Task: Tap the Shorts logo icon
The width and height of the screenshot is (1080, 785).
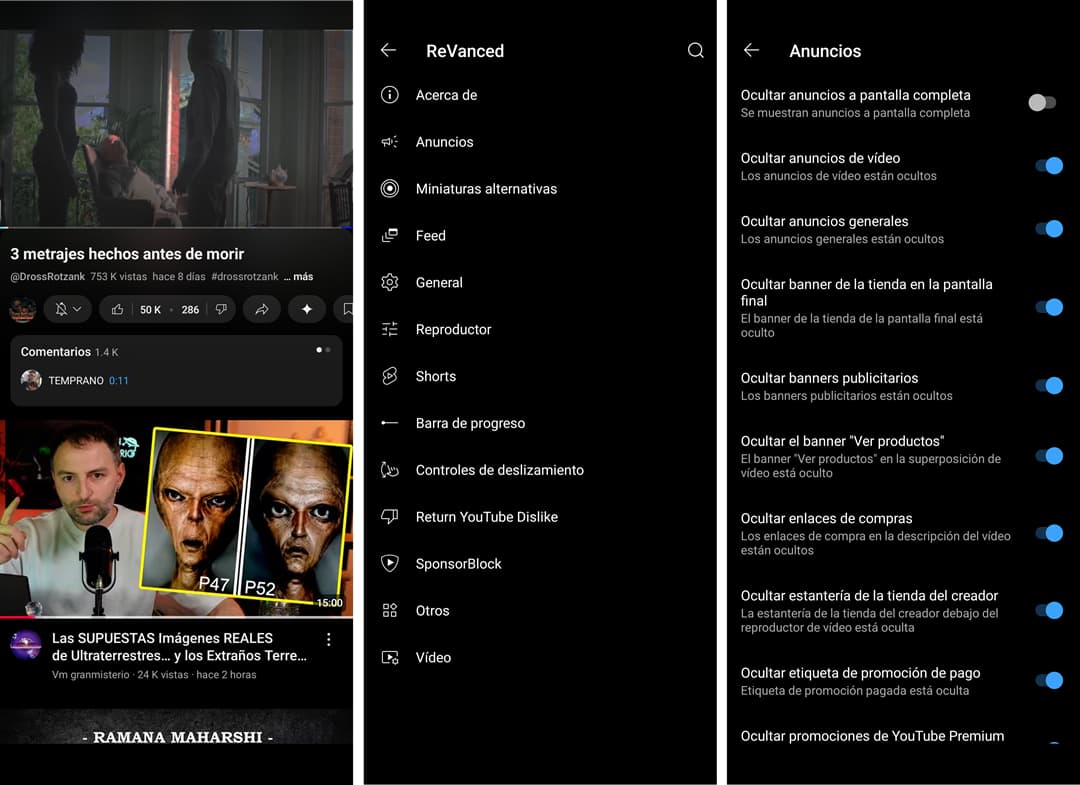Action: (x=390, y=376)
